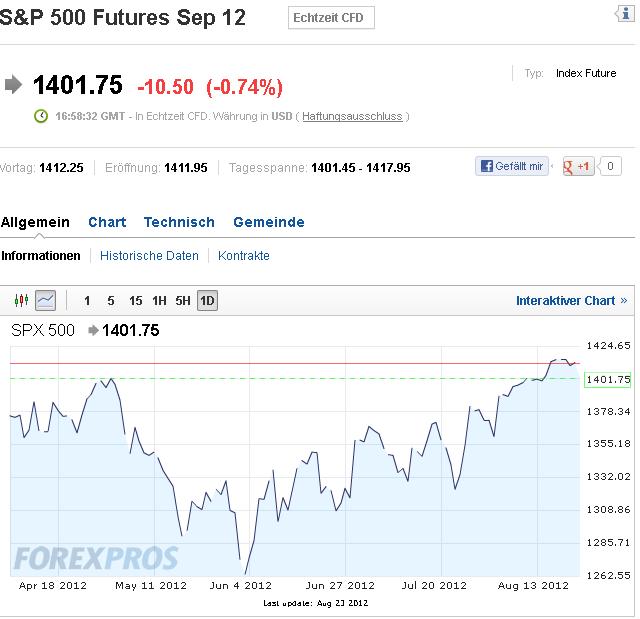640x619 pixels.
Task: Click the green clock icon
Action: (41, 116)
